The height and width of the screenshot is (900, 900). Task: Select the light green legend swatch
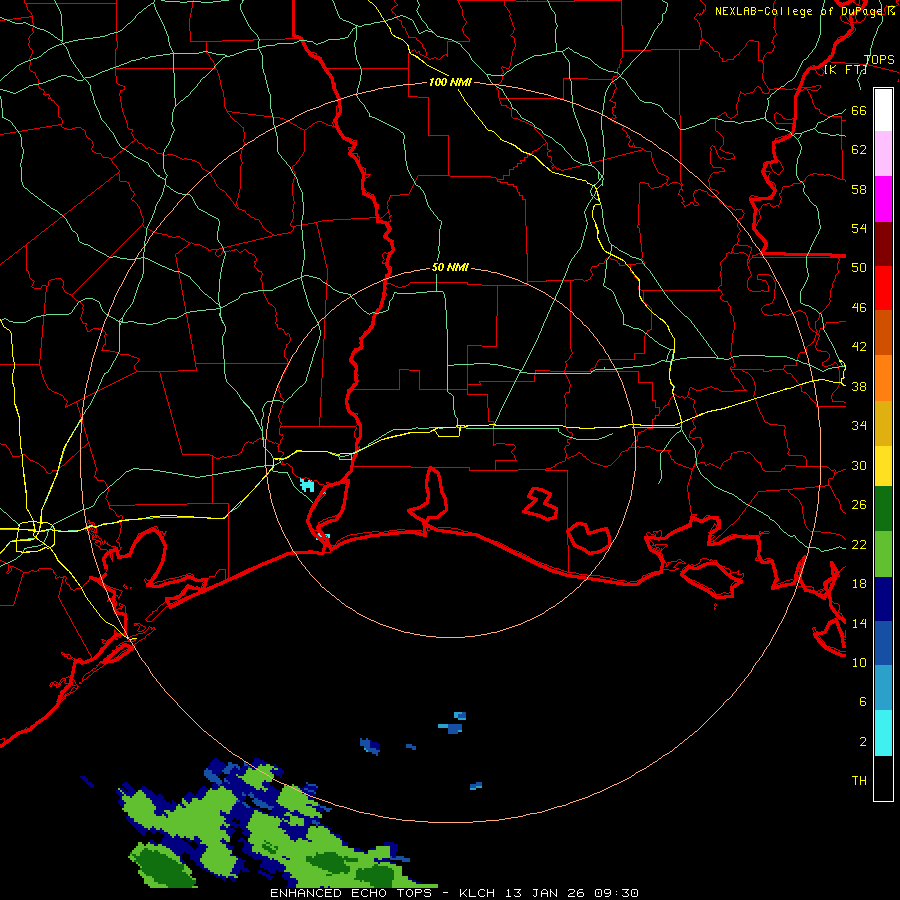pos(883,554)
